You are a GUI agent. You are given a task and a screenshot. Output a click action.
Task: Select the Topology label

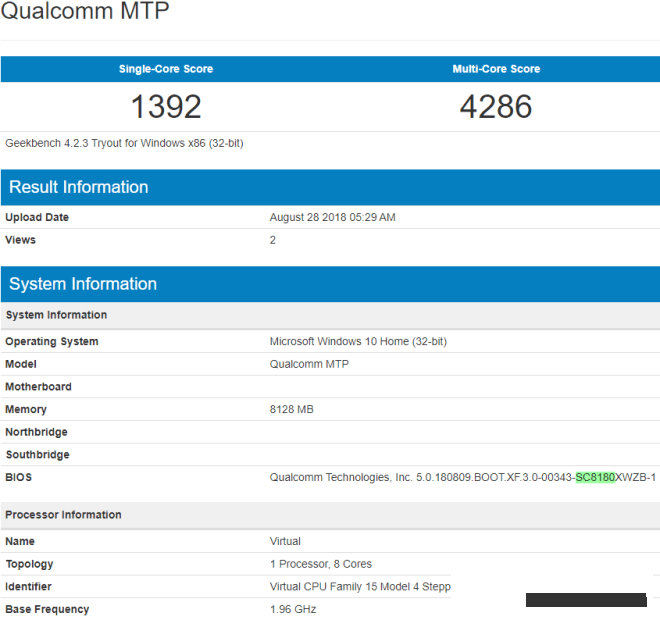[x=29, y=564]
